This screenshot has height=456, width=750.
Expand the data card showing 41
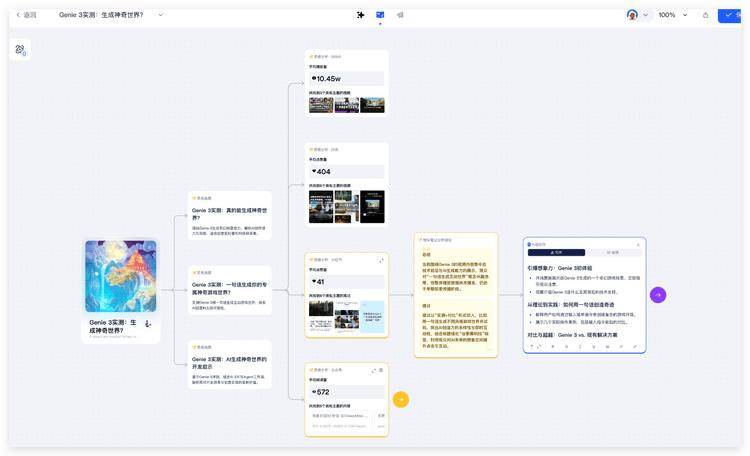click(x=380, y=260)
